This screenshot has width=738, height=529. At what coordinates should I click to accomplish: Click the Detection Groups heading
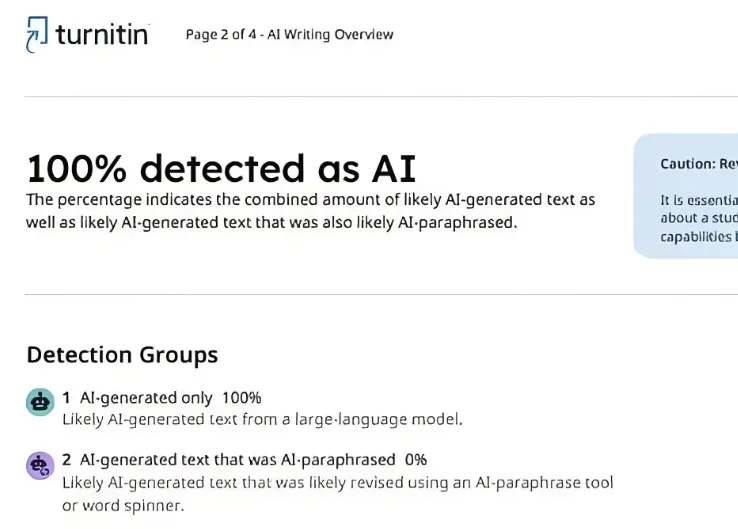pyautogui.click(x=122, y=355)
